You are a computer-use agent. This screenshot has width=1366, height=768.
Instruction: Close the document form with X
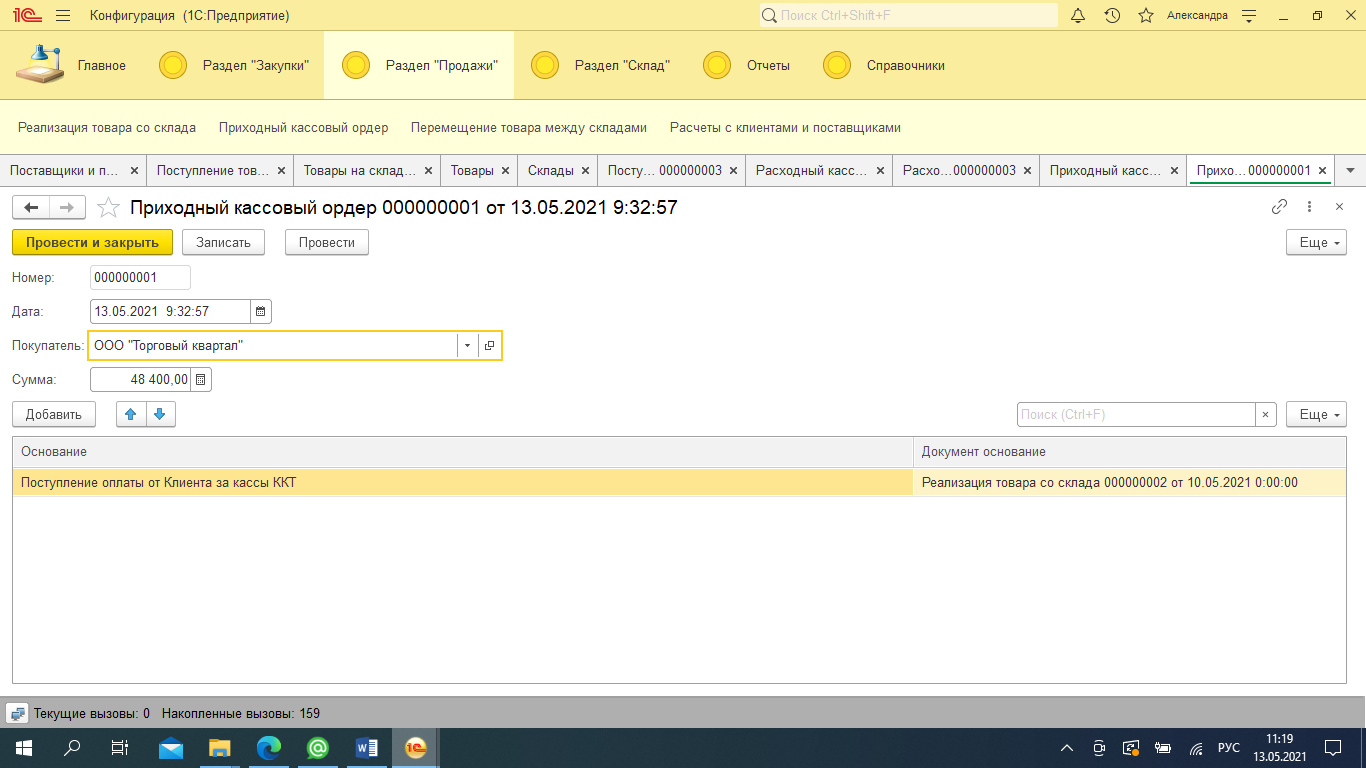pyautogui.click(x=1339, y=207)
